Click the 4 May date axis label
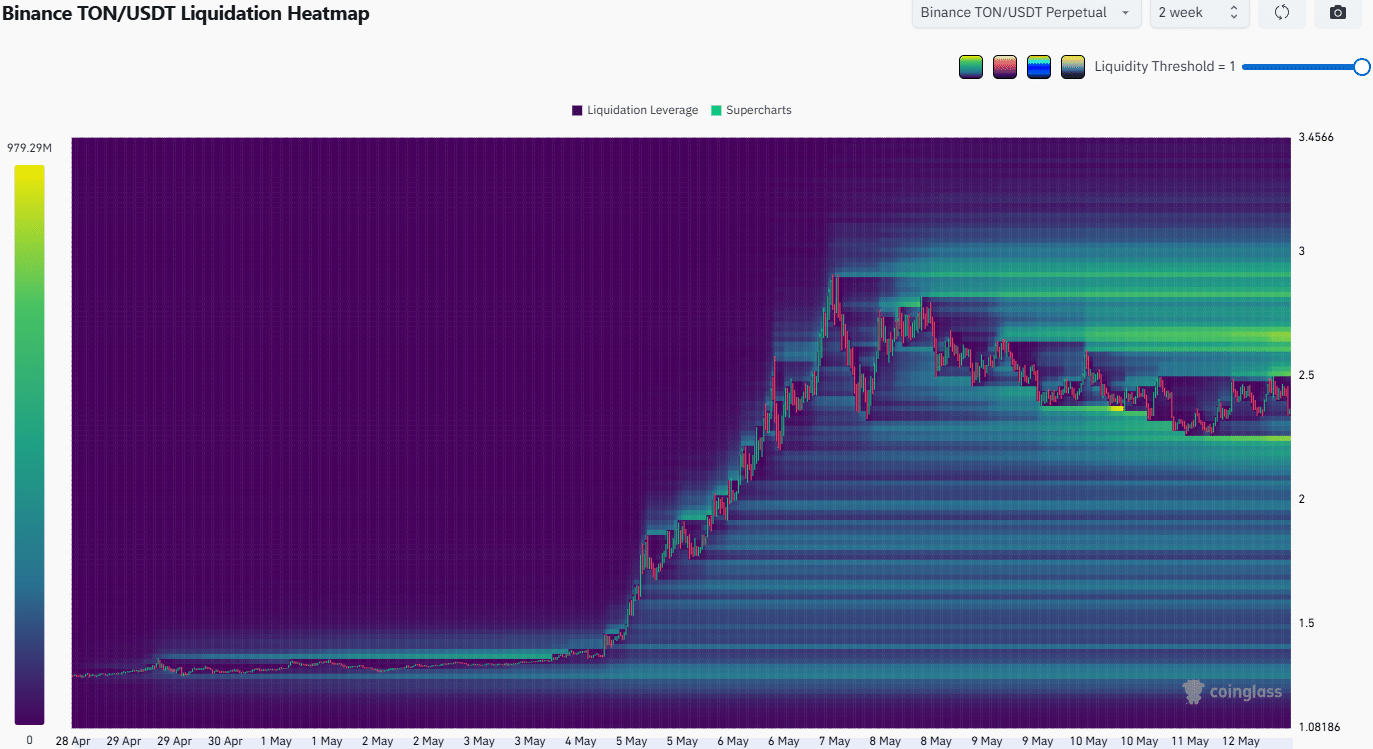1373x749 pixels. coord(581,741)
